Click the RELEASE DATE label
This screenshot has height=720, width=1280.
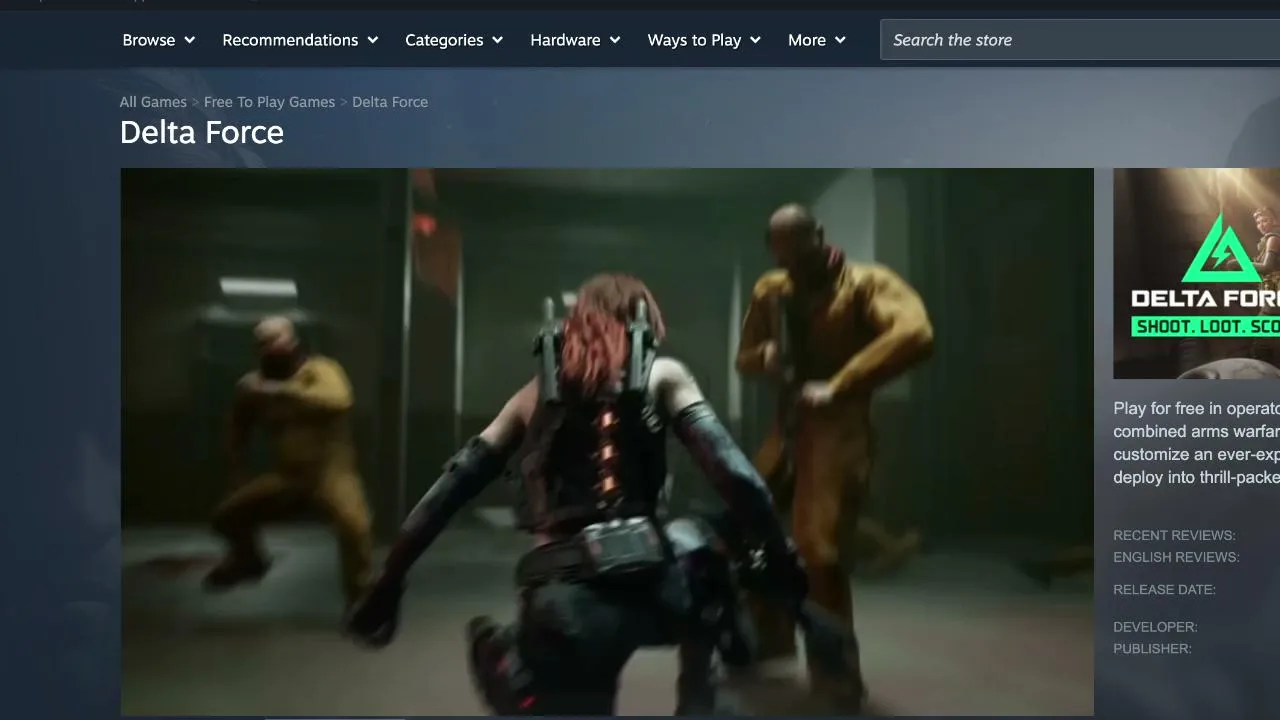coord(1164,589)
